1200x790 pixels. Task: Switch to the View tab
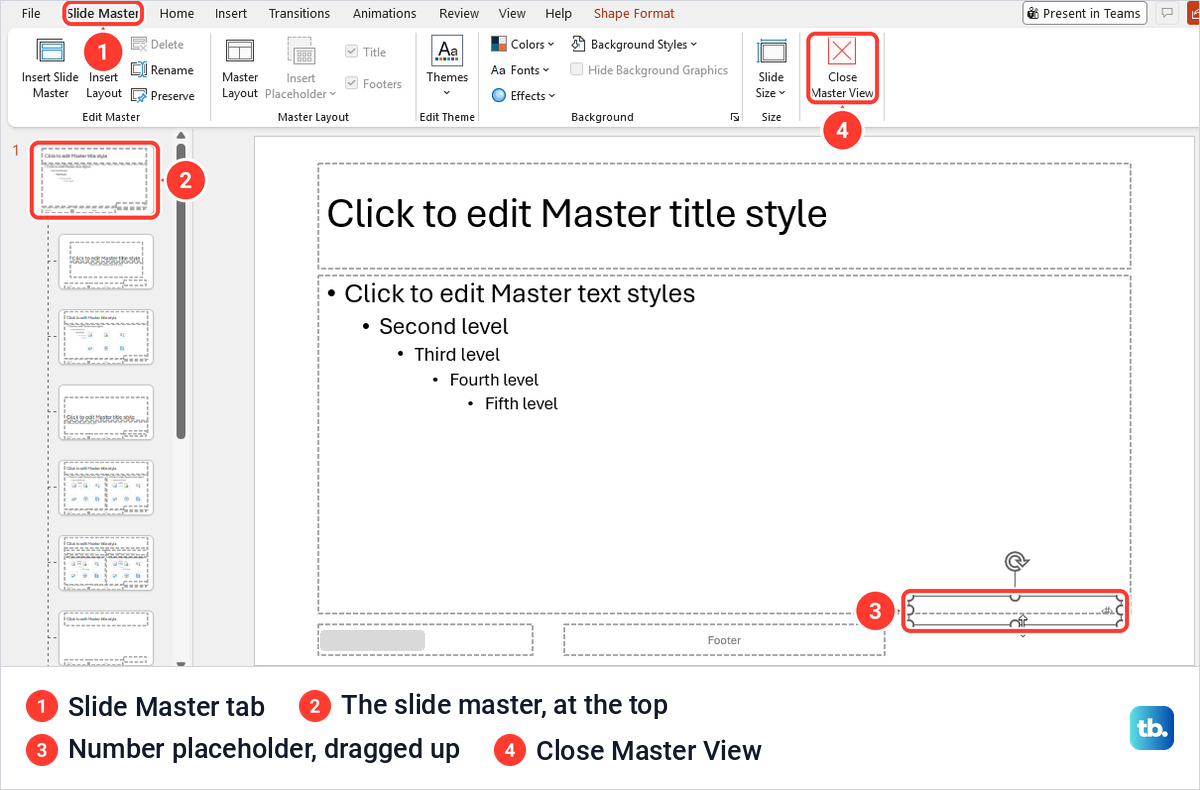coord(512,13)
